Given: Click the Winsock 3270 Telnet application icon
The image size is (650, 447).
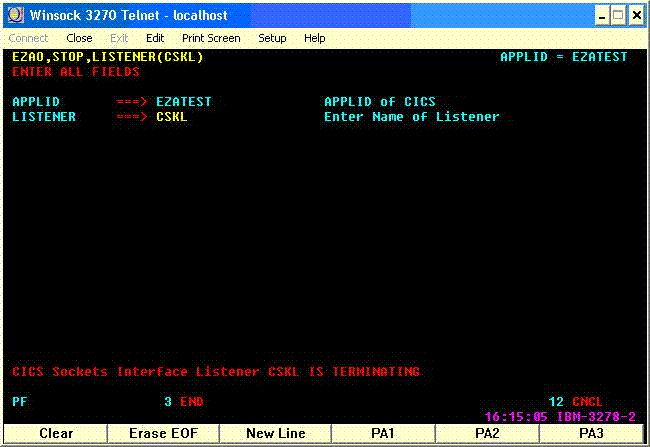Looking at the screenshot, I should [x=15, y=15].
